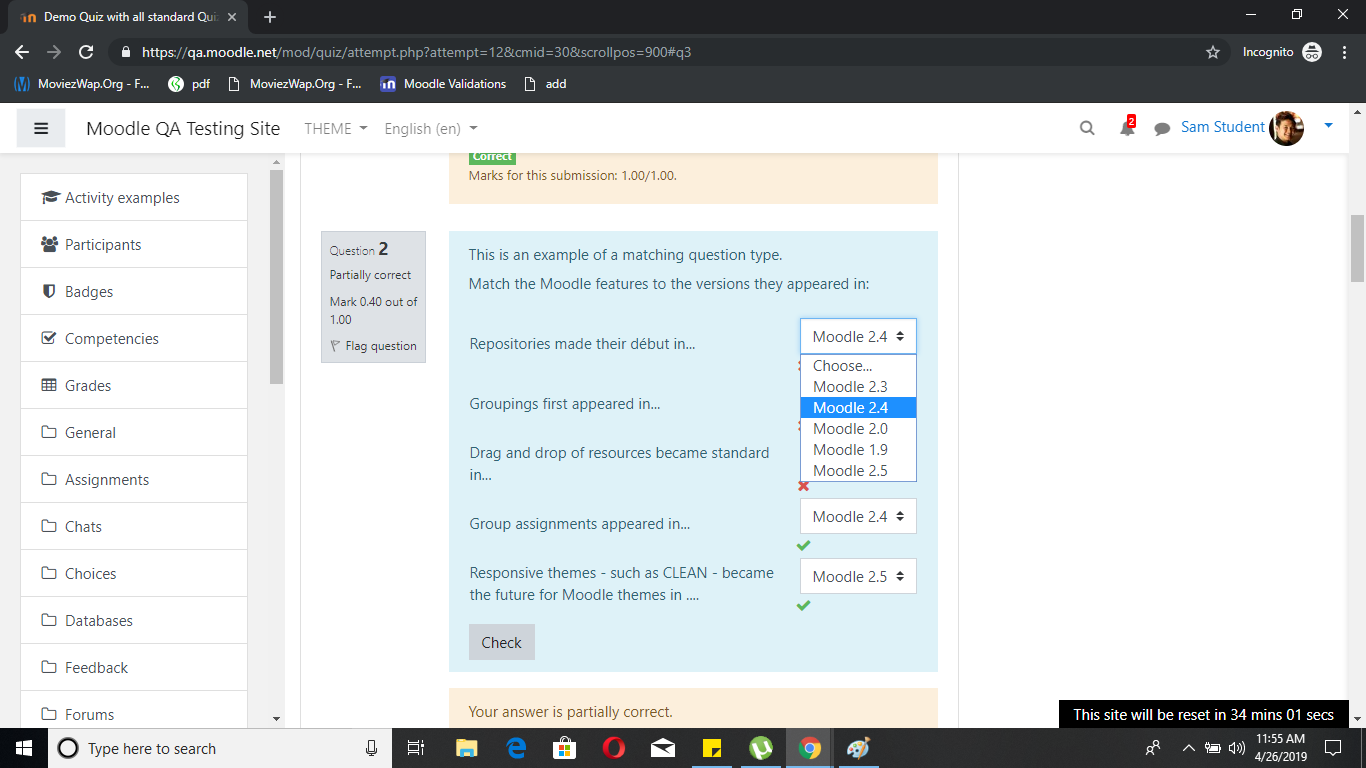1366x768 pixels.
Task: Select Moodle 2.0 option in list
Action: [x=858, y=429]
